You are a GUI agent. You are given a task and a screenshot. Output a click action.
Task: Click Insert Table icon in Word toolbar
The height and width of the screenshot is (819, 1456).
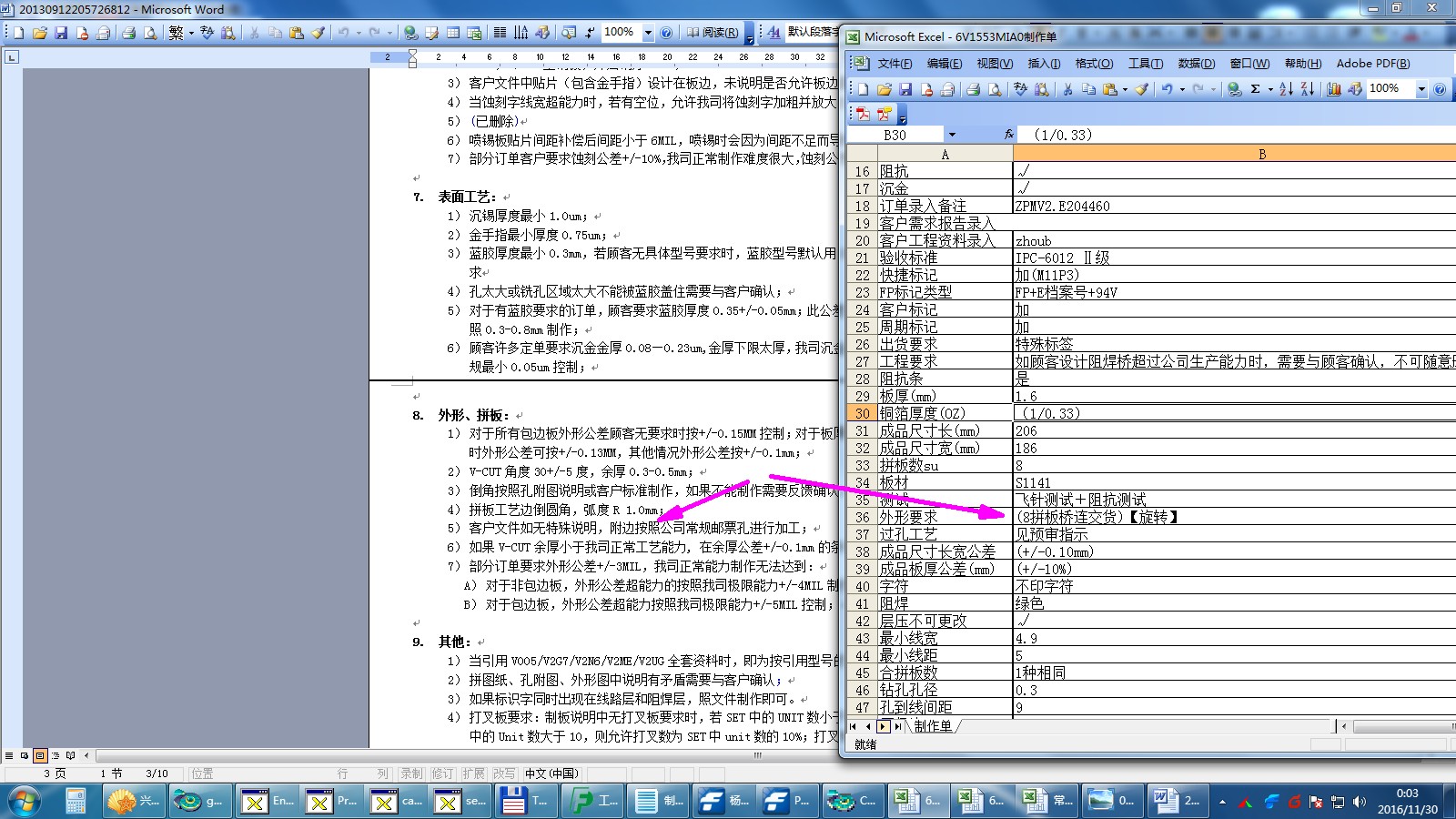[452, 33]
